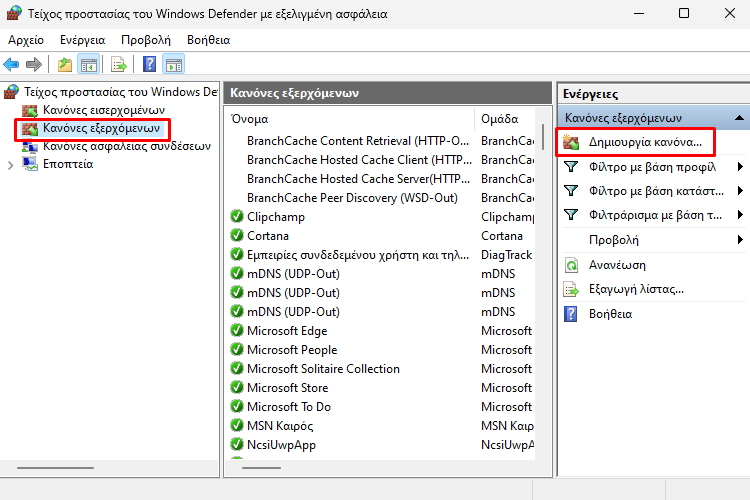Screen dimensions: 750x500
Task: Click the funnel icon of Φίλτρο με βάση κατάστ...
Action: [571, 190]
